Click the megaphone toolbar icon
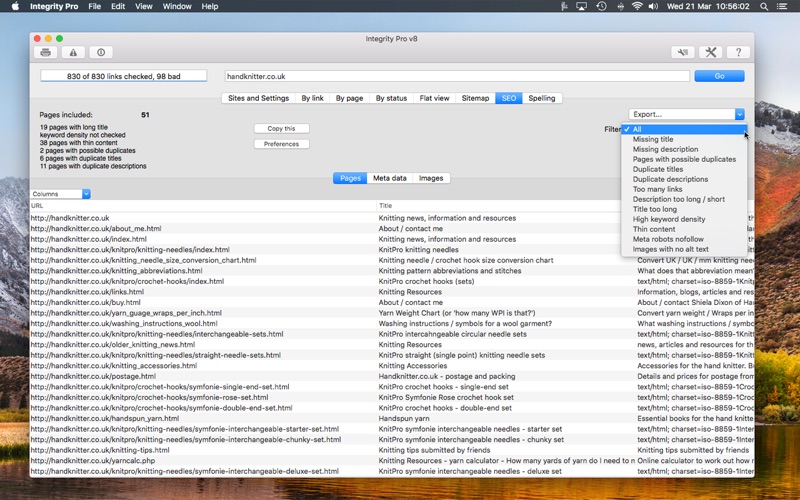 point(683,52)
